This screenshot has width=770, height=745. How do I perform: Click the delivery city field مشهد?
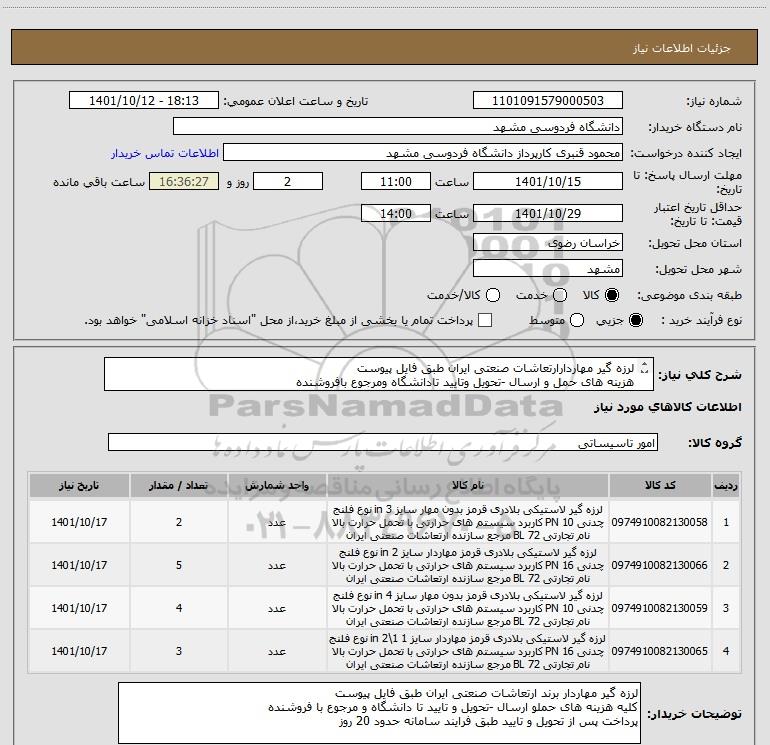click(548, 269)
